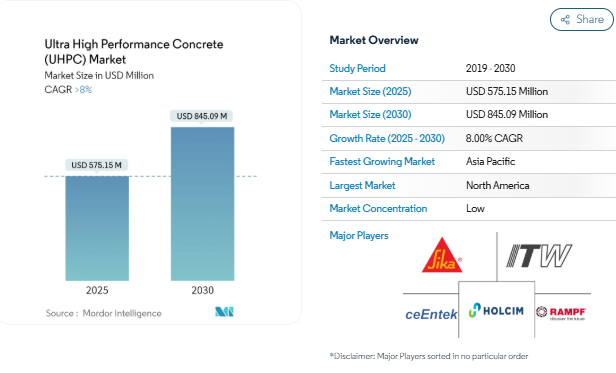
Task: Click the Largest Market label
Action: (x=362, y=186)
